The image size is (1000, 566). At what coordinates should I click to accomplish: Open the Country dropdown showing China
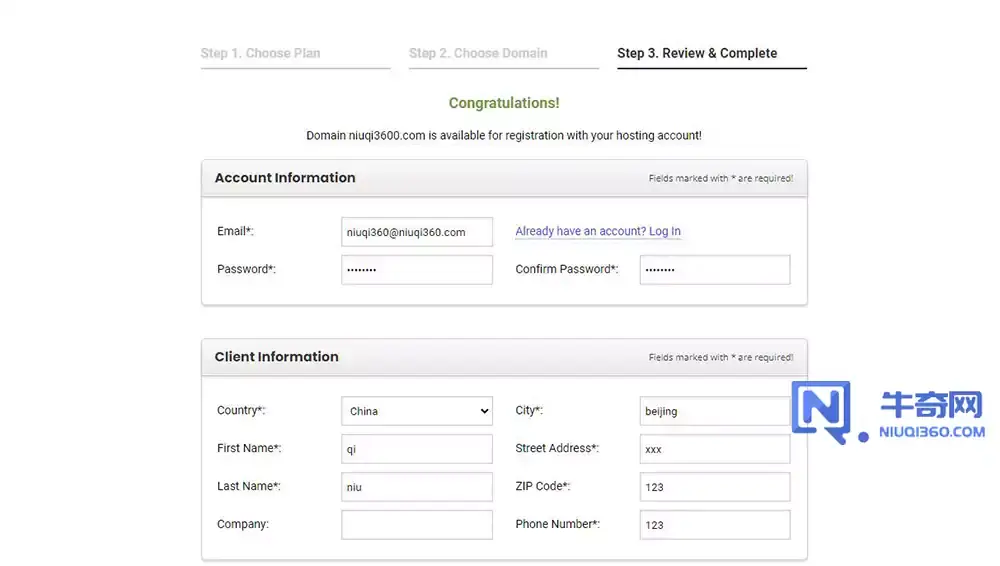click(x=417, y=411)
